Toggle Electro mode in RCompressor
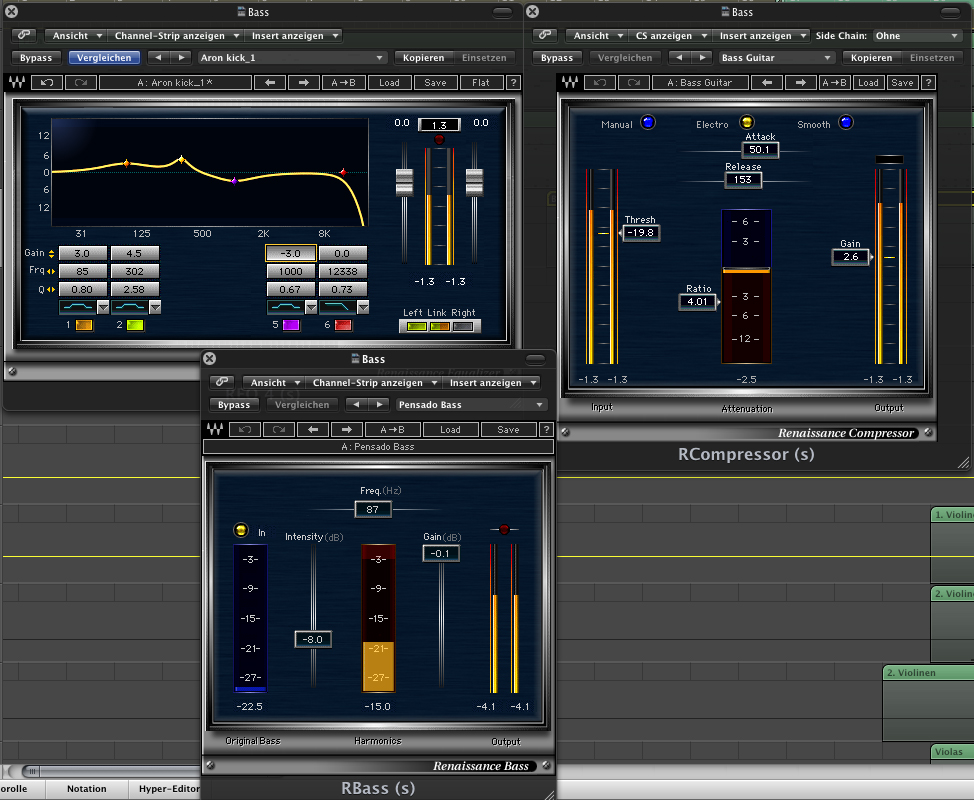The image size is (974, 800). pyautogui.click(x=747, y=122)
